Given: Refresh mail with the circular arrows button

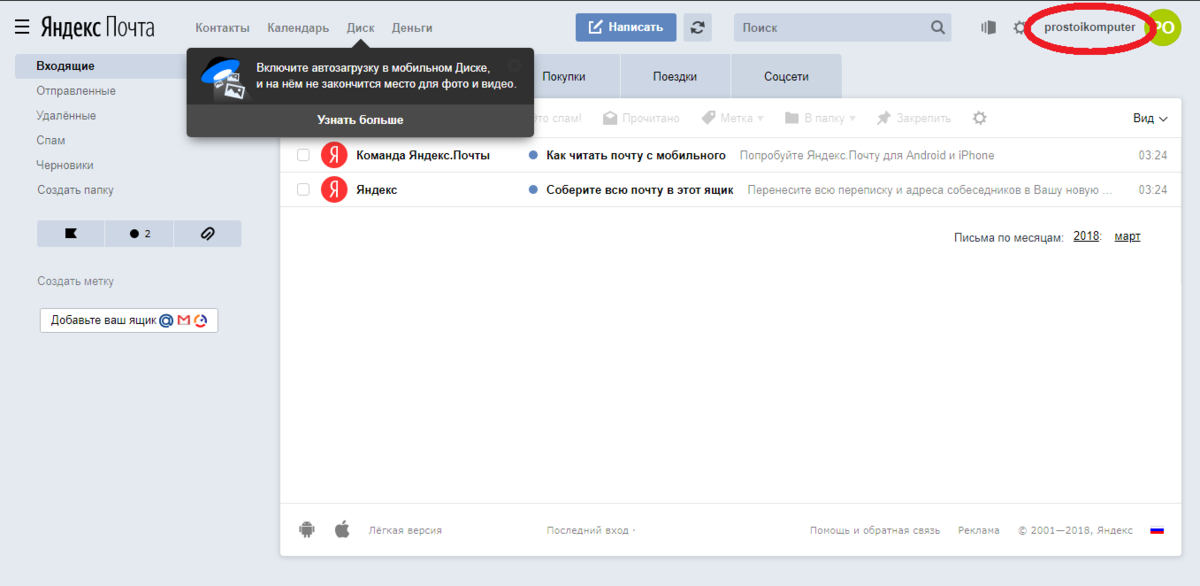Looking at the screenshot, I should click(698, 27).
